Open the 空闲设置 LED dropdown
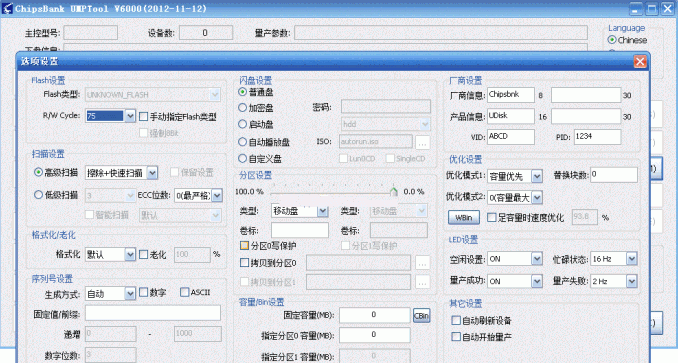 click(x=537, y=259)
